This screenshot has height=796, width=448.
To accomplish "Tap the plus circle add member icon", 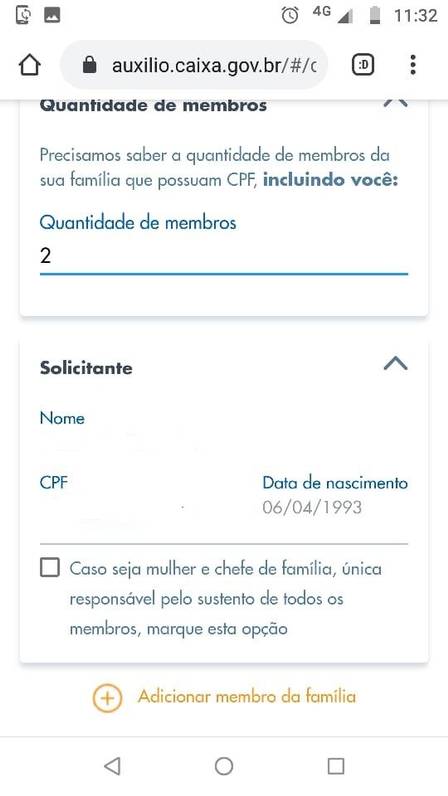I will pos(107,698).
